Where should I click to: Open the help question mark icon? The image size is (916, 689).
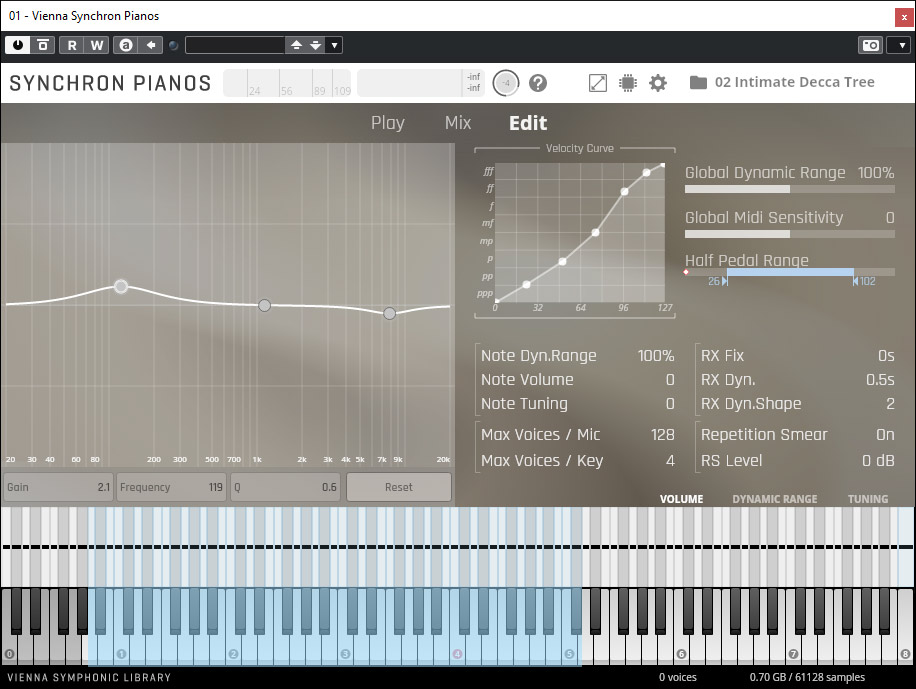pyautogui.click(x=538, y=83)
